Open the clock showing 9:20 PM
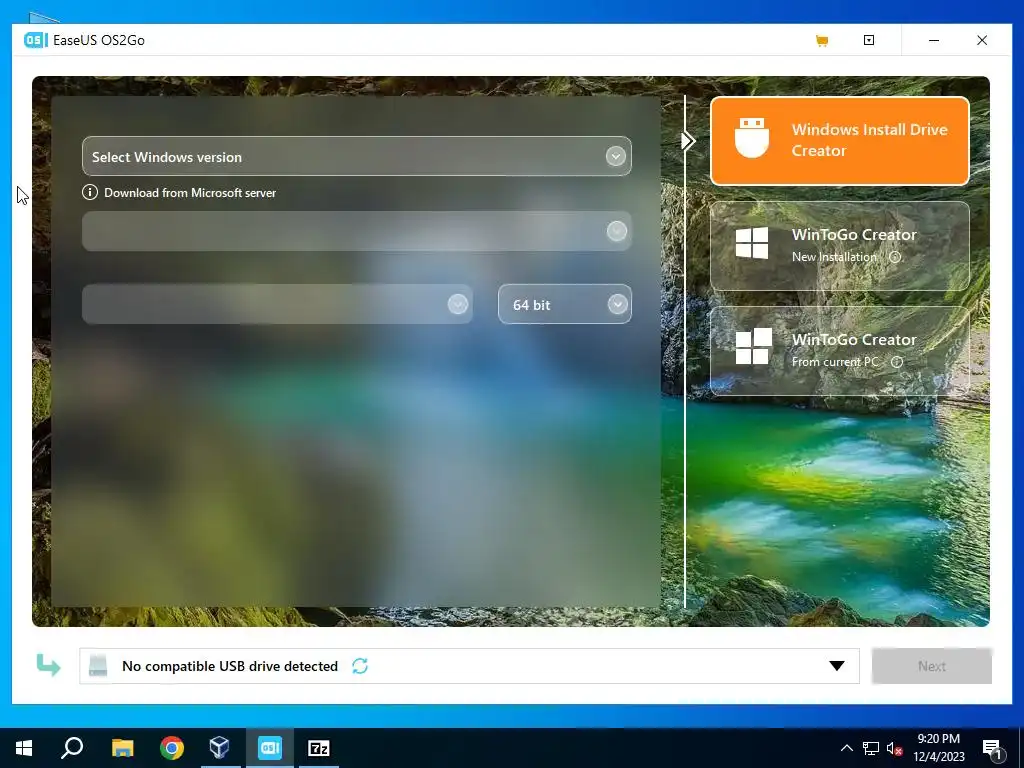1024x768 pixels. [938, 748]
